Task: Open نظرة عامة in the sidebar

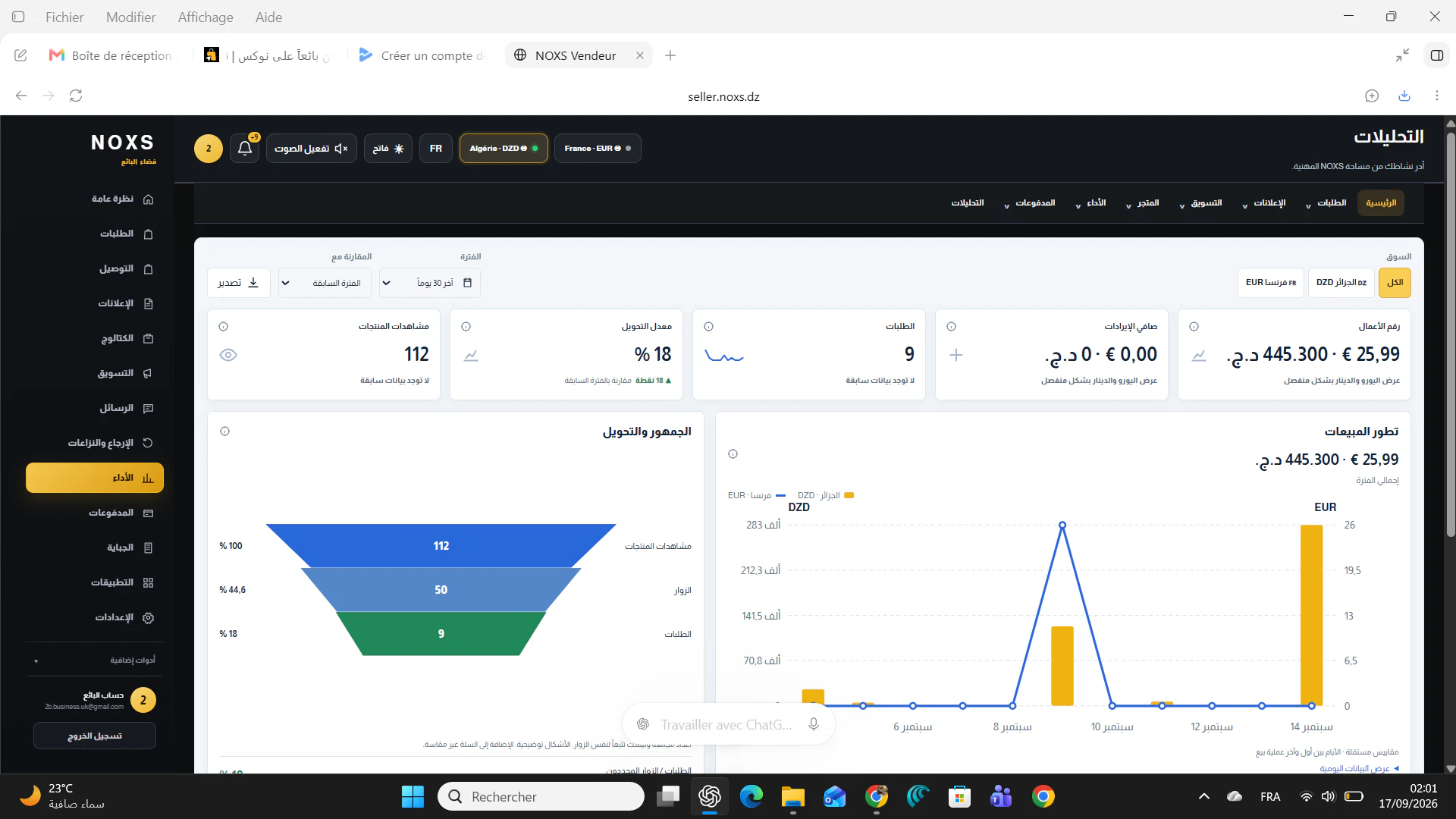Action: click(x=95, y=199)
